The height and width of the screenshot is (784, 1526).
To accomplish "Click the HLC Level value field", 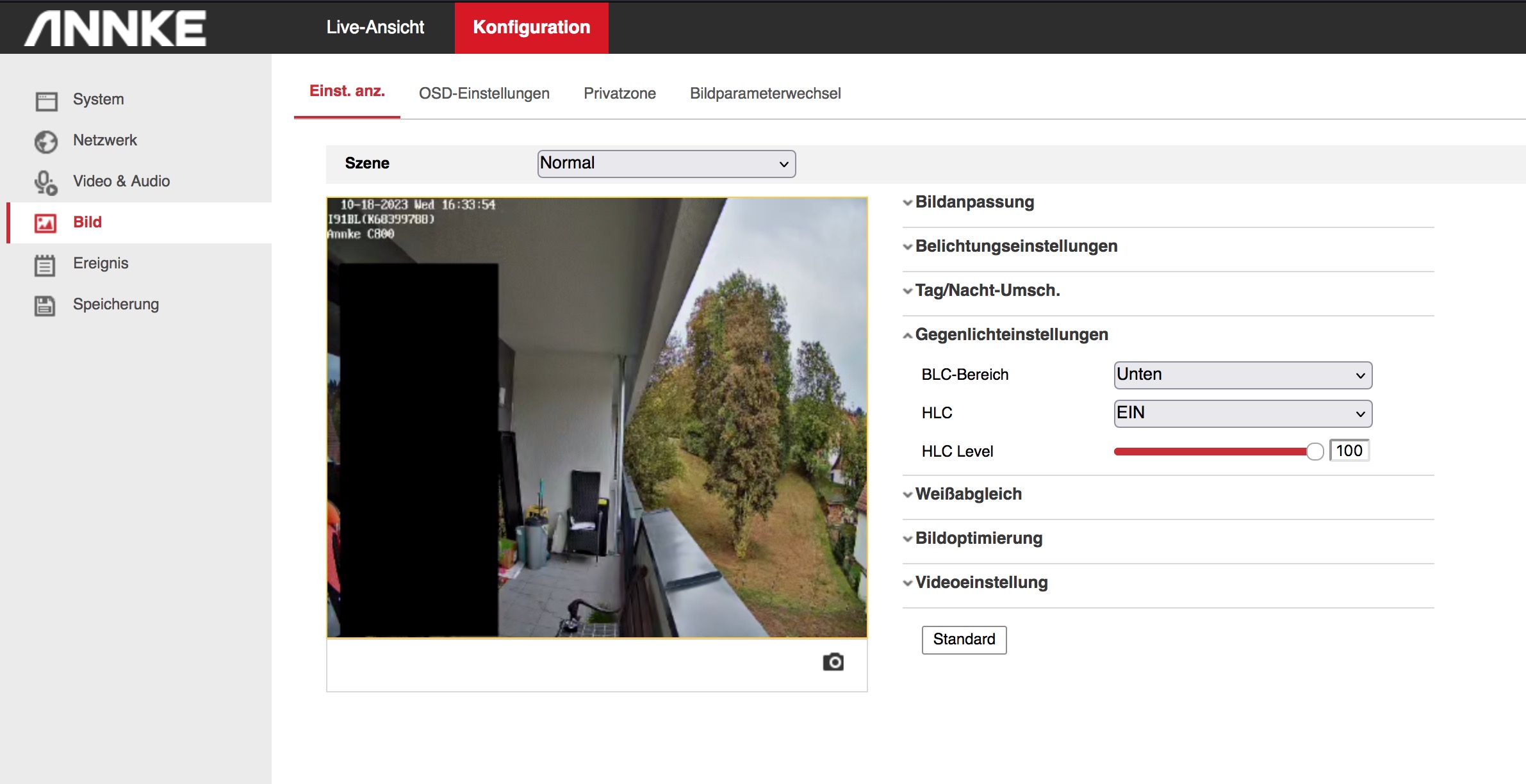I will [x=1349, y=451].
